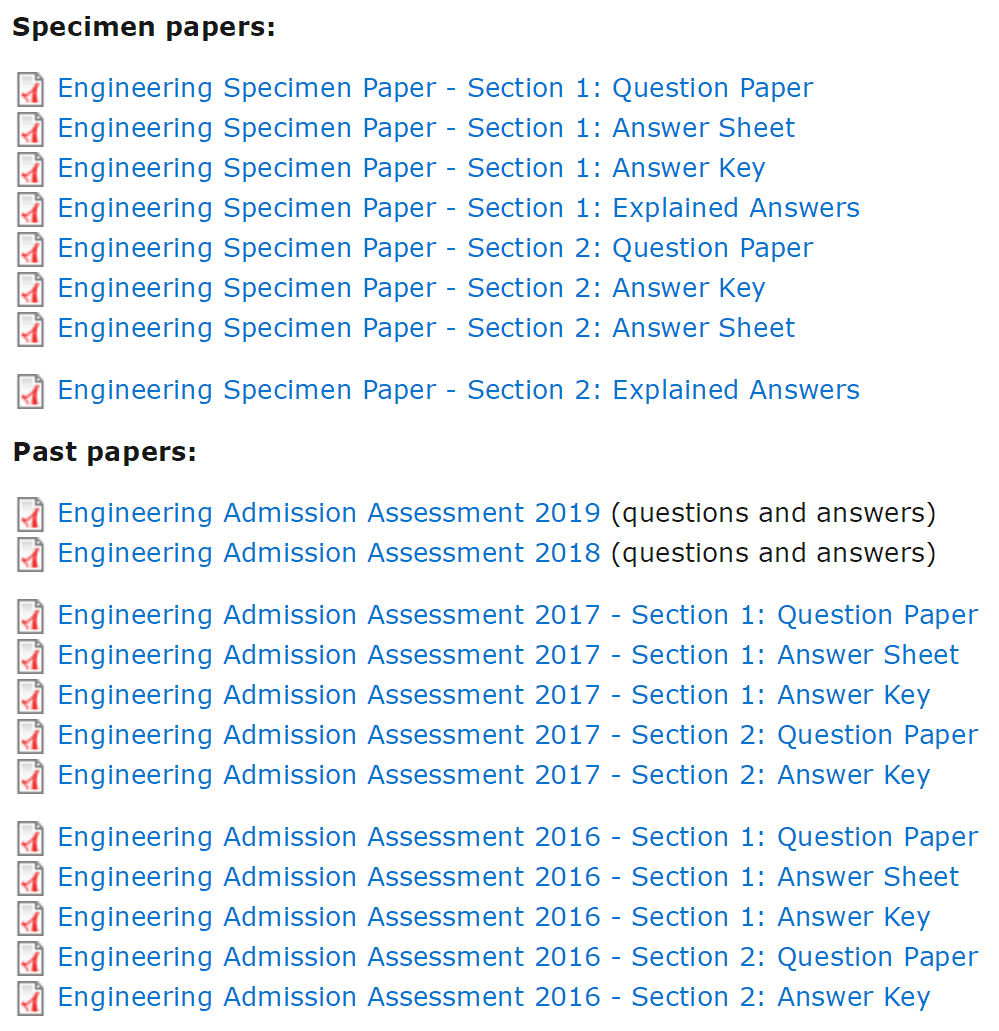
Task: Open 2017 Section 2 Question Paper link
Action: 517,735
